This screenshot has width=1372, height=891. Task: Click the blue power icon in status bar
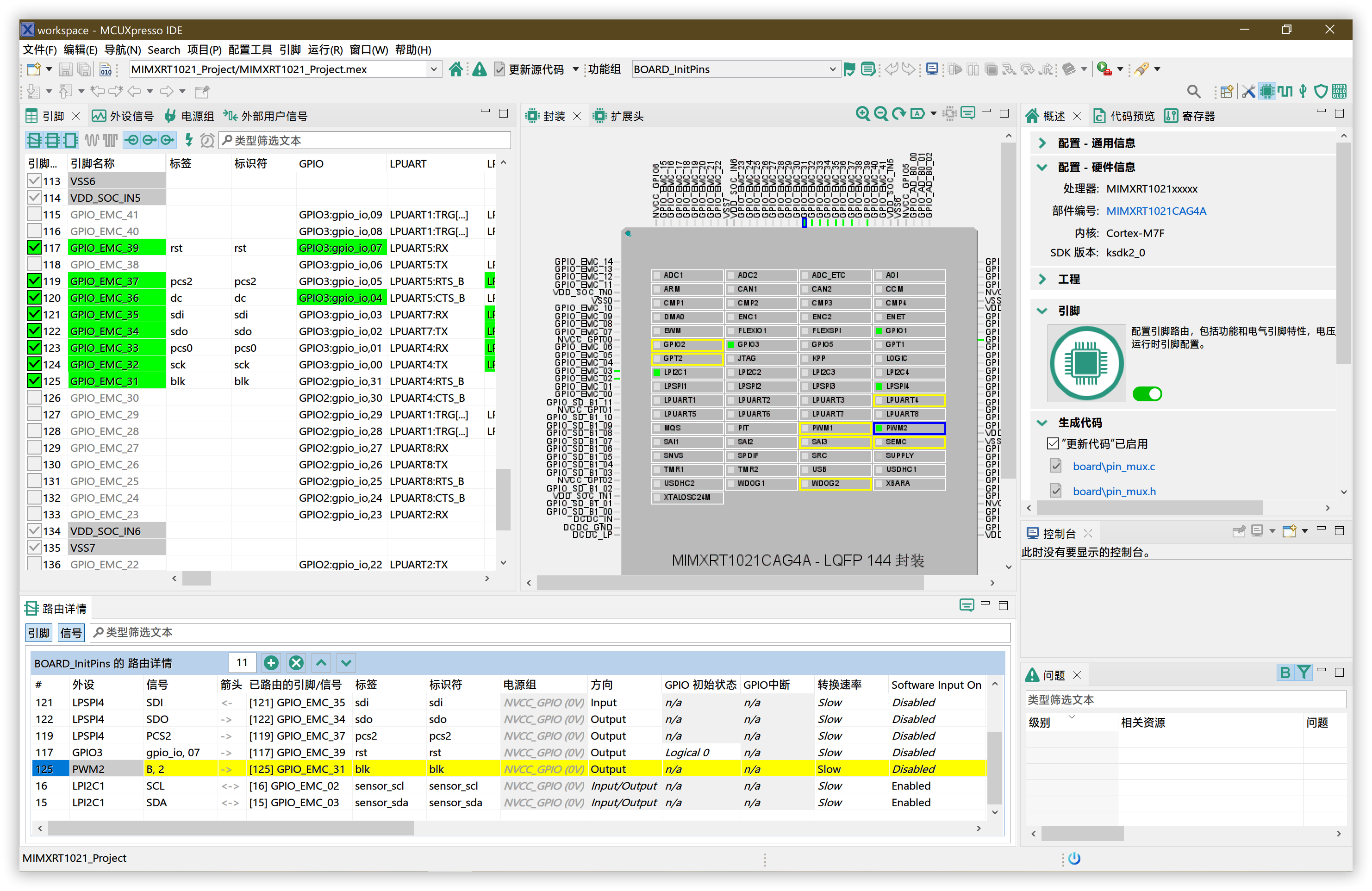(x=1074, y=858)
